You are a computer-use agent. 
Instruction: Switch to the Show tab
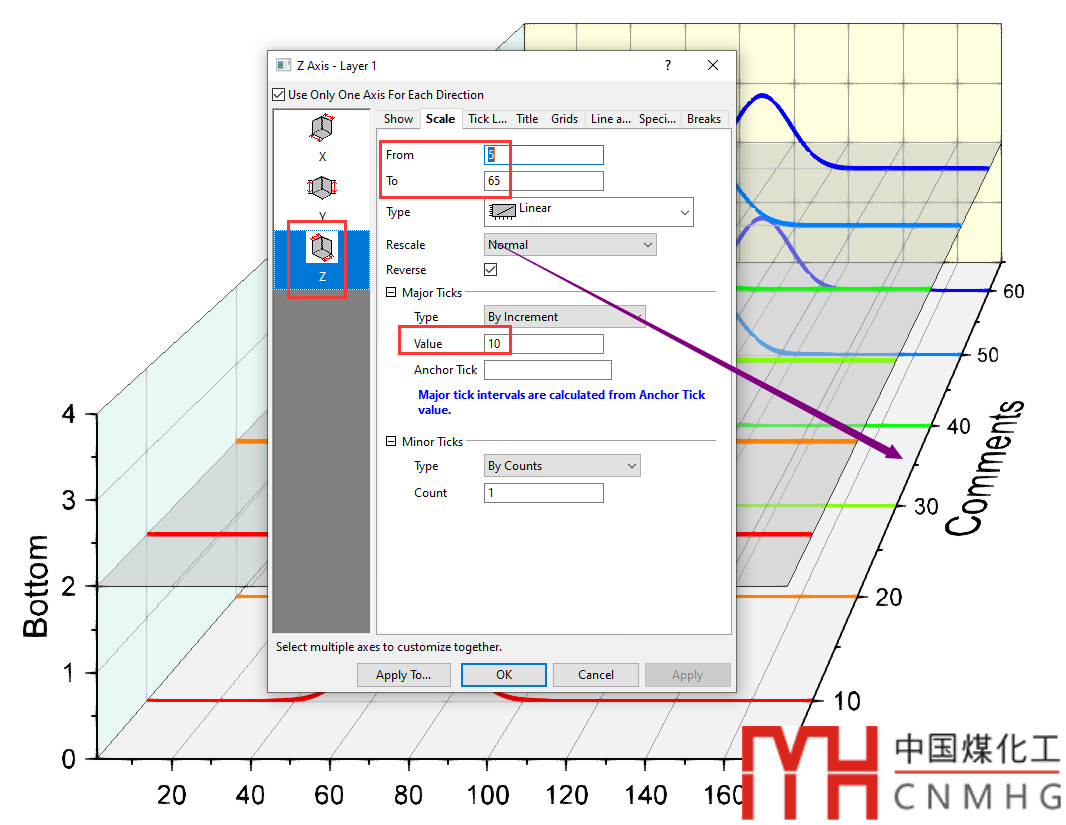point(398,119)
